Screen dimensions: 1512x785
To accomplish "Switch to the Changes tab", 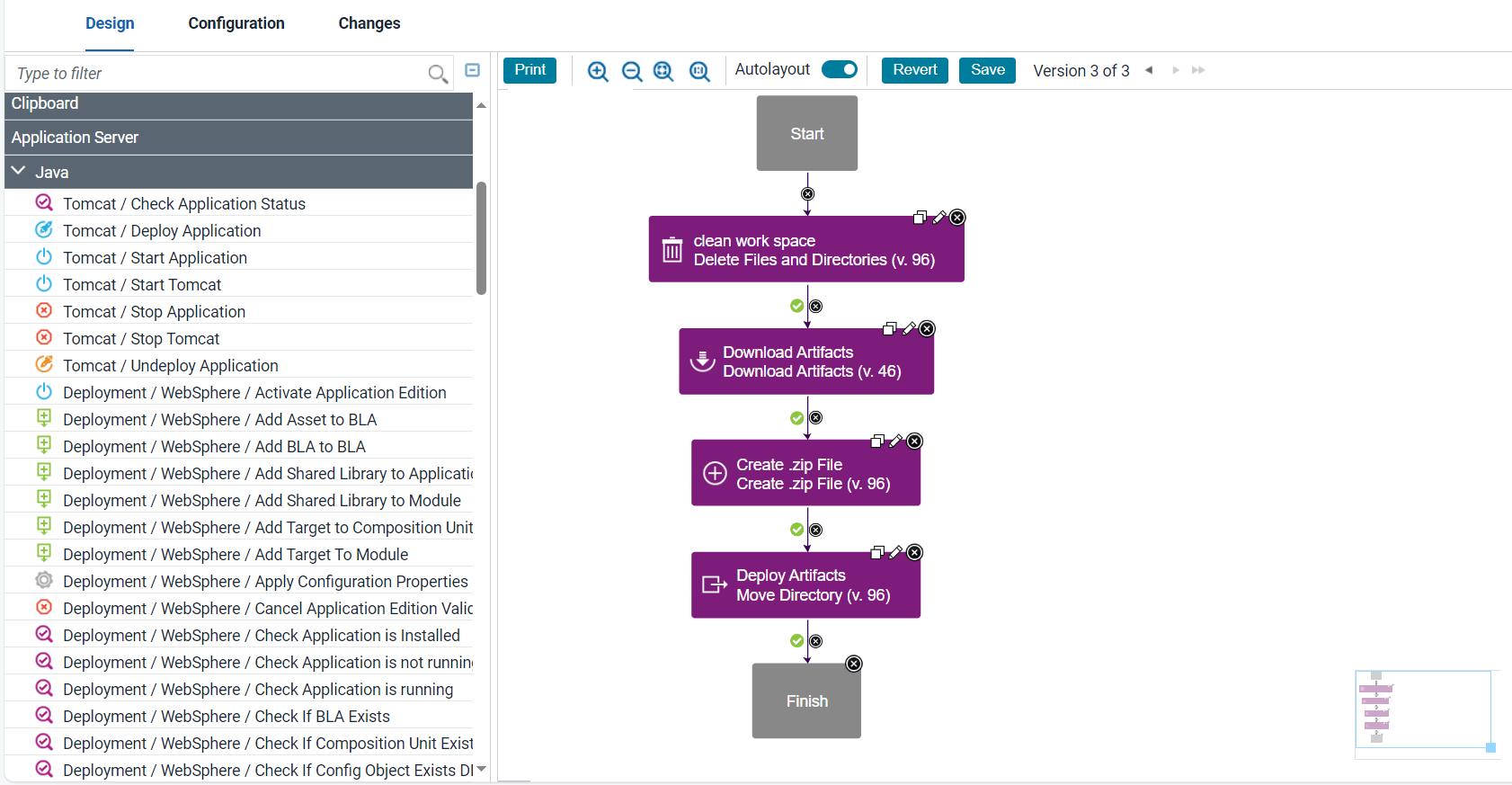I will click(369, 23).
